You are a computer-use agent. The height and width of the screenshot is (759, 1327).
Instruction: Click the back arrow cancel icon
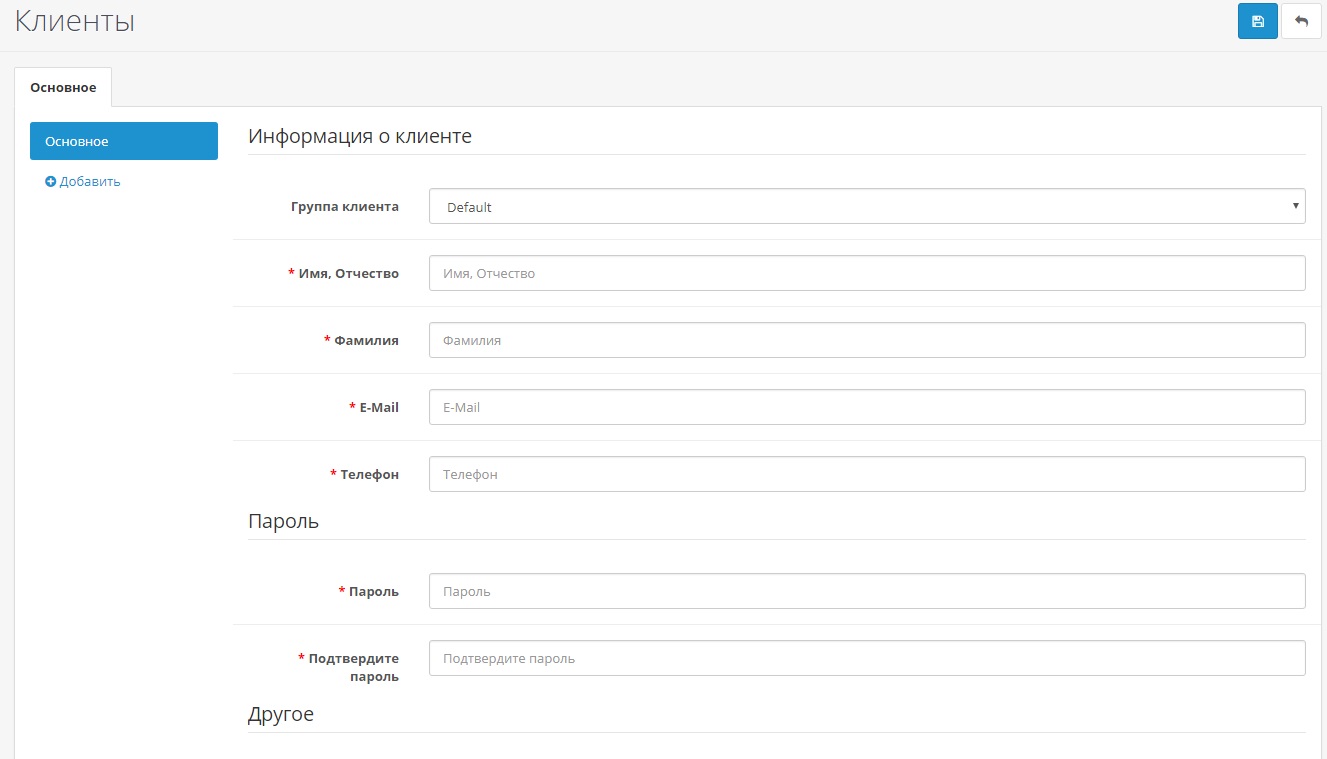point(1301,21)
